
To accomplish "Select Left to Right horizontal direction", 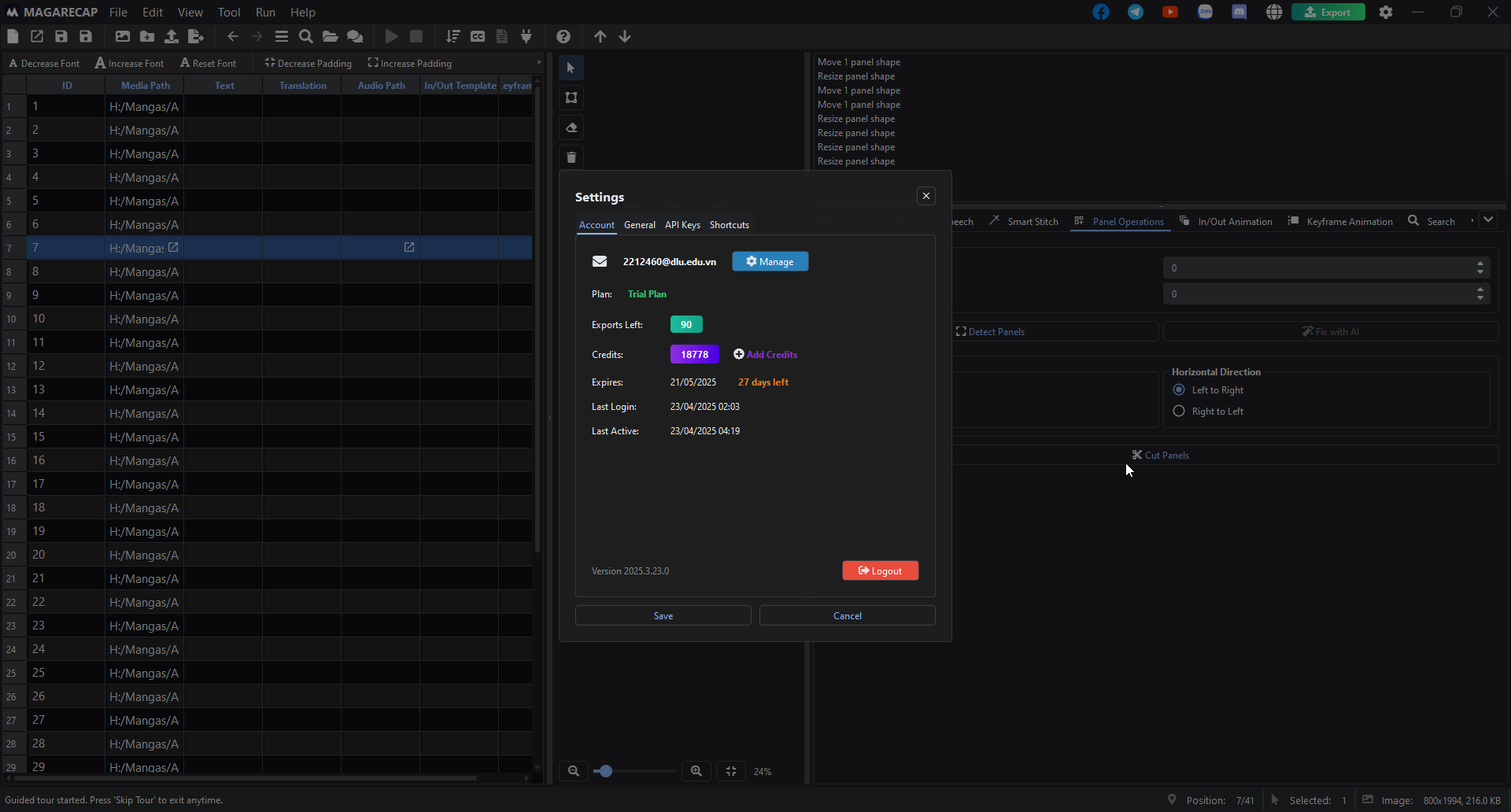I will 1208,390.
